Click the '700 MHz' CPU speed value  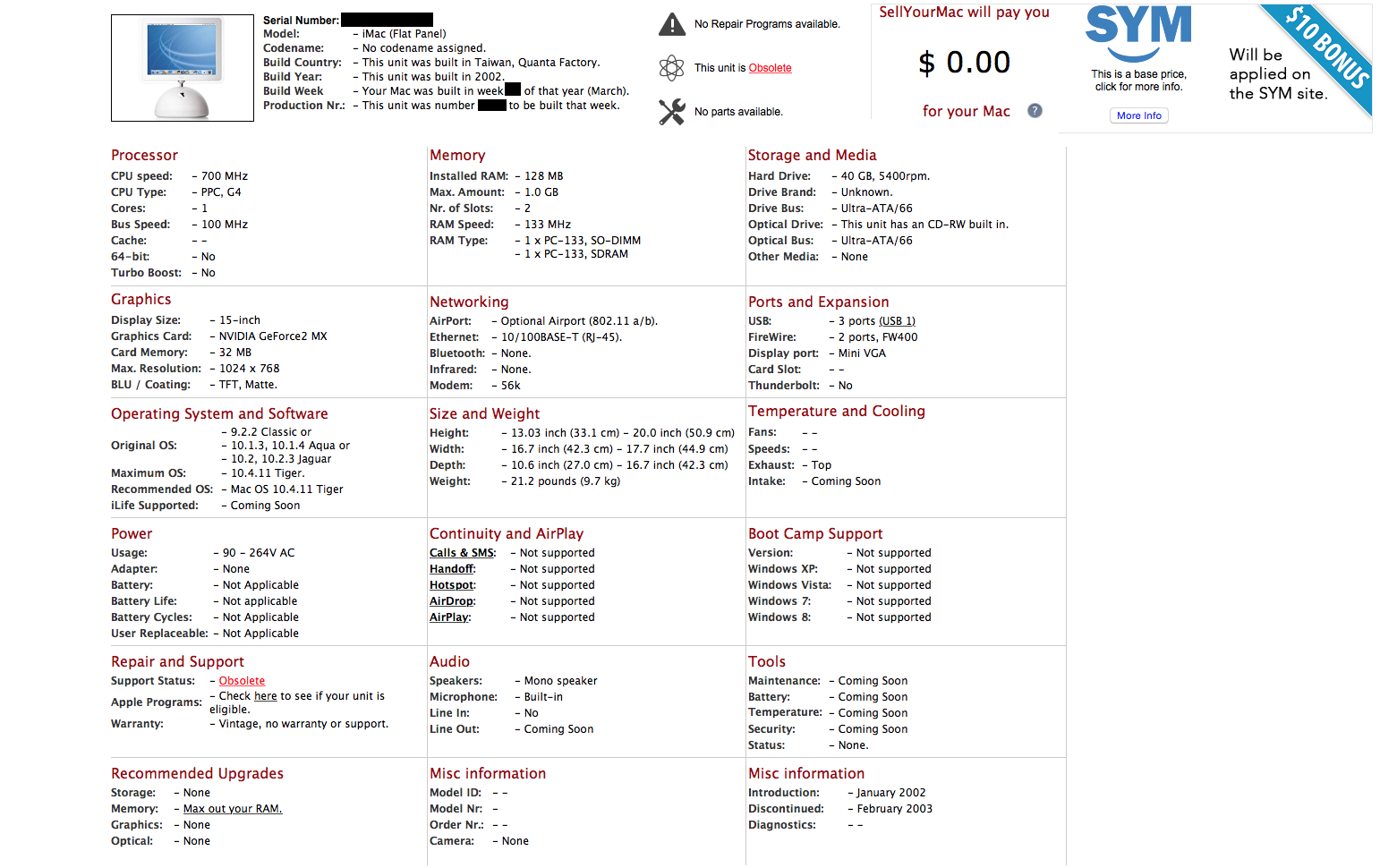point(225,176)
